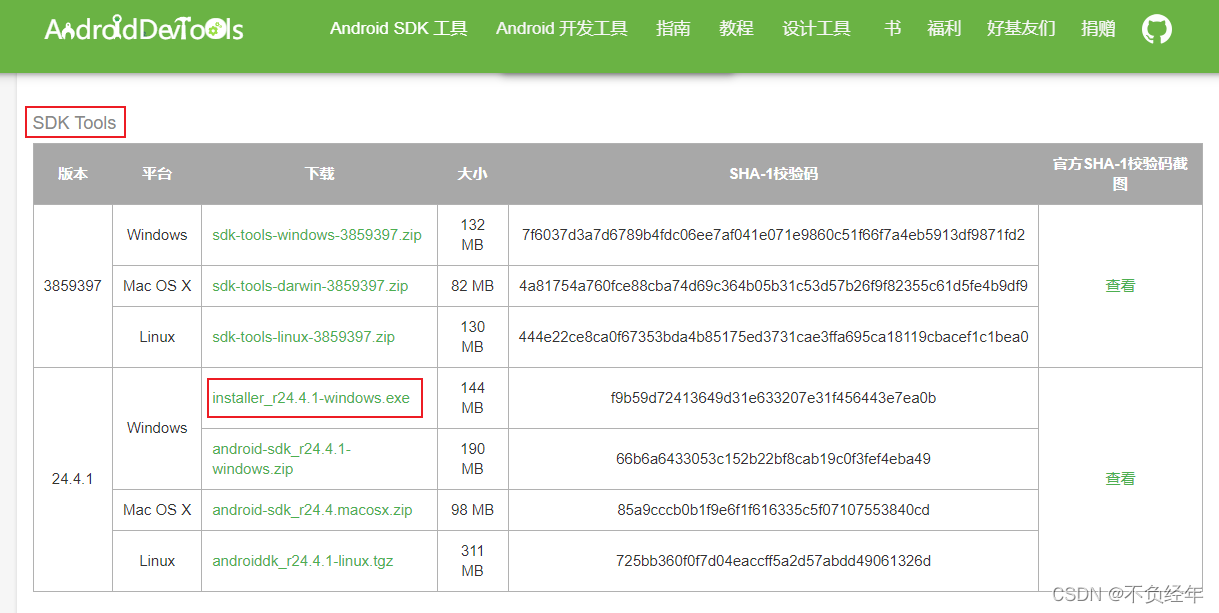Viewport: 1219px width, 613px height.
Task: Click Windows platform cell for sdk-tools-windows
Action: 157,235
